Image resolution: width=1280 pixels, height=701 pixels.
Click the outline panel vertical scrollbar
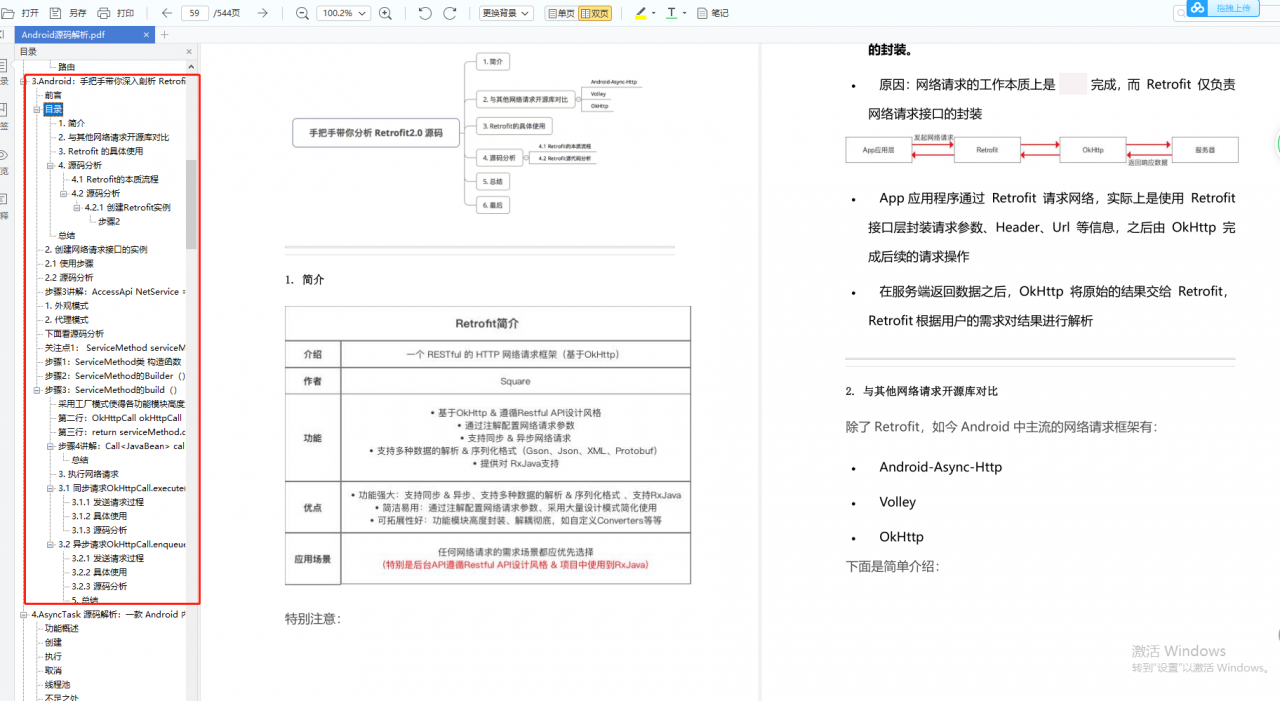coord(191,205)
